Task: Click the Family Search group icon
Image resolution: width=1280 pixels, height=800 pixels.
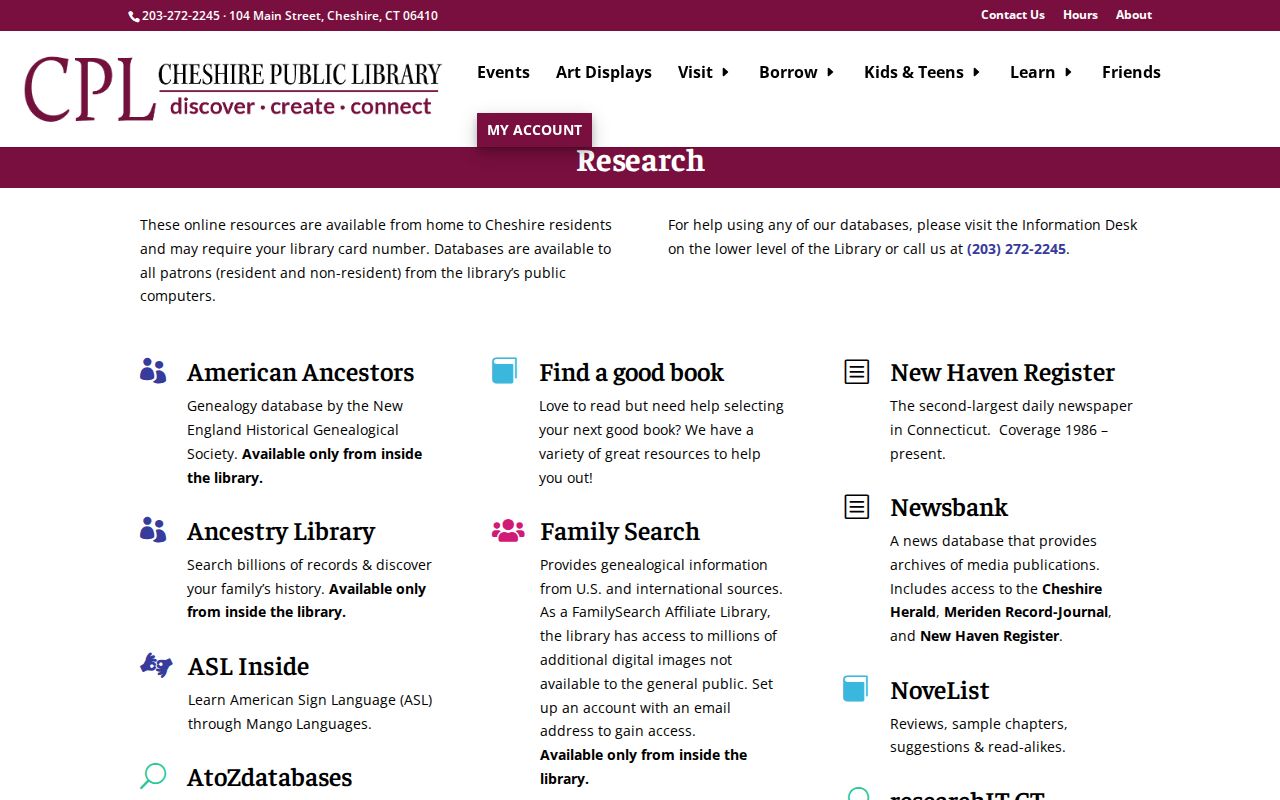Action: (x=508, y=530)
